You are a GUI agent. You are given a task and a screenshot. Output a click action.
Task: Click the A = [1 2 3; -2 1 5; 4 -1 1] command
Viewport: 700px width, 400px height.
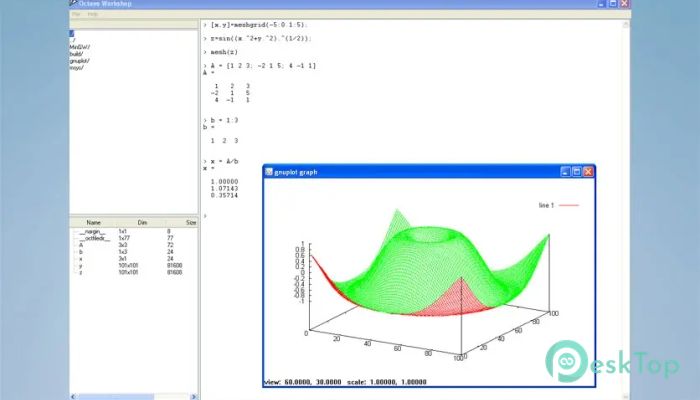pyautogui.click(x=259, y=66)
